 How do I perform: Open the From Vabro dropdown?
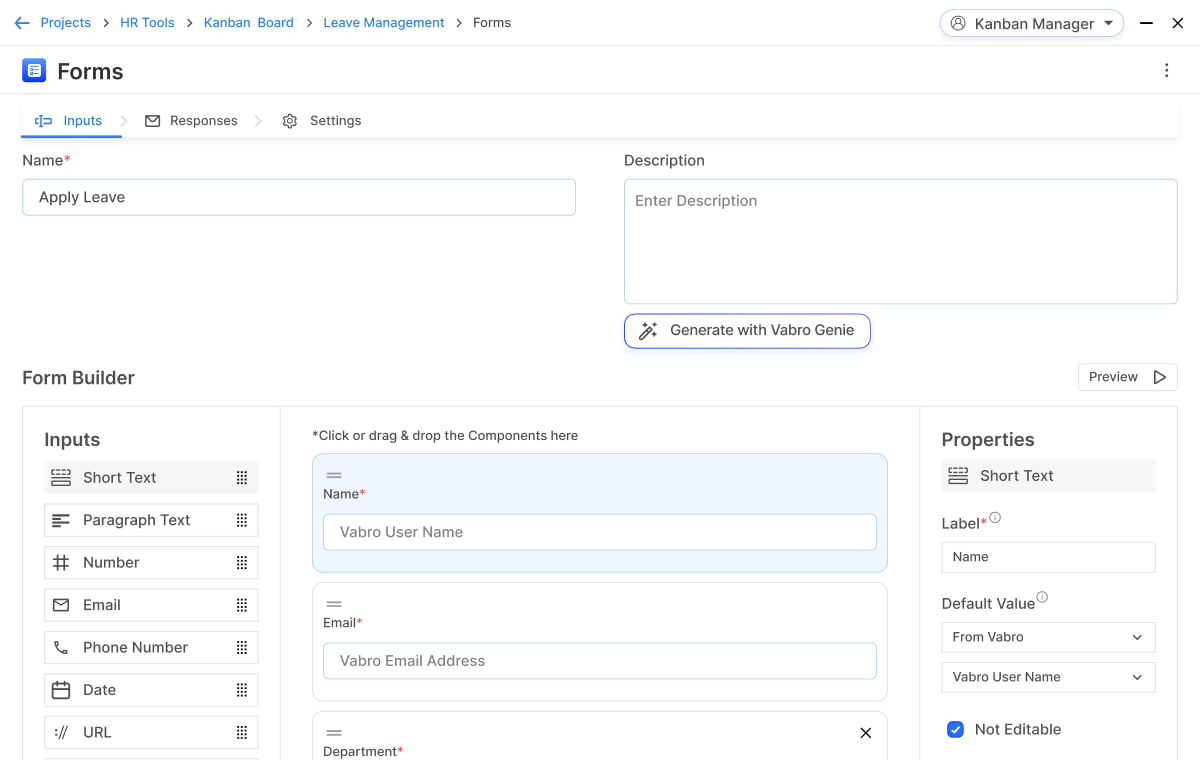click(1048, 637)
